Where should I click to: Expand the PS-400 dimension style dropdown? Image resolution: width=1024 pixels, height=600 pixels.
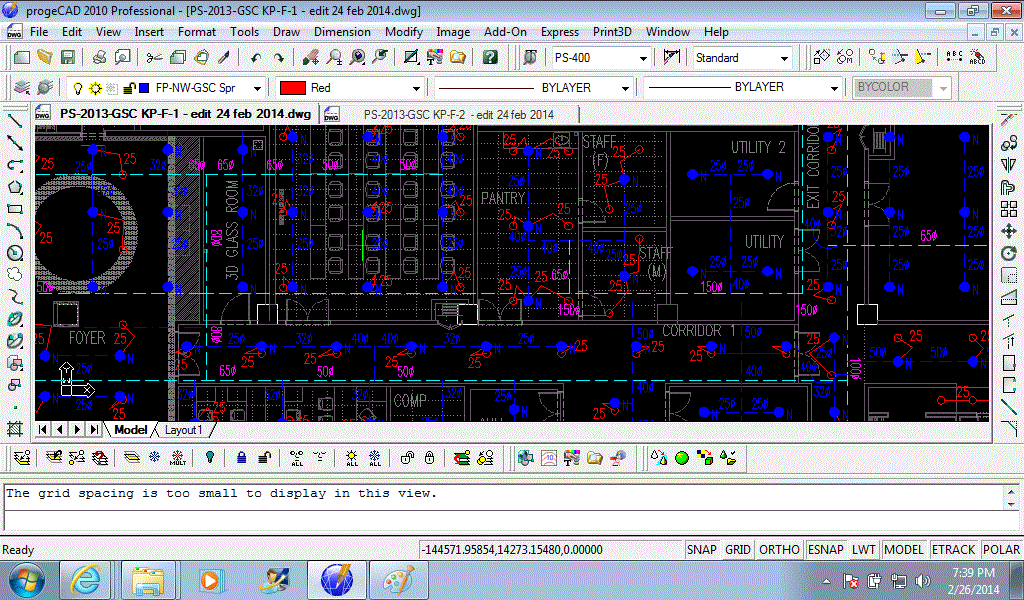(x=601, y=58)
